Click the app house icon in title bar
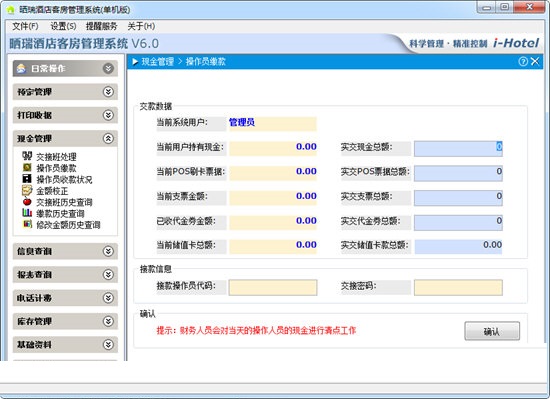Screen dimensions: 550x399 [11, 9]
